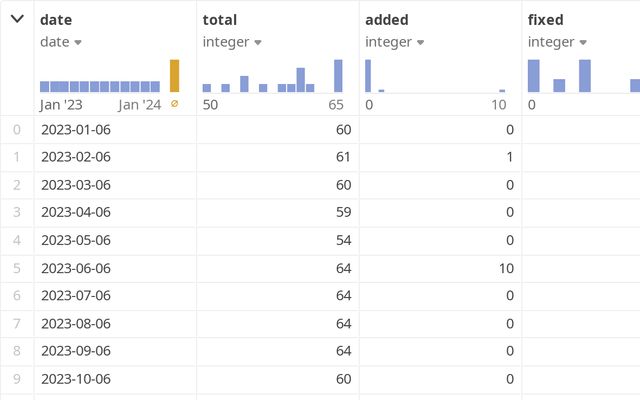Open the added column type dropdown
This screenshot has width=640, height=400.
click(x=420, y=42)
